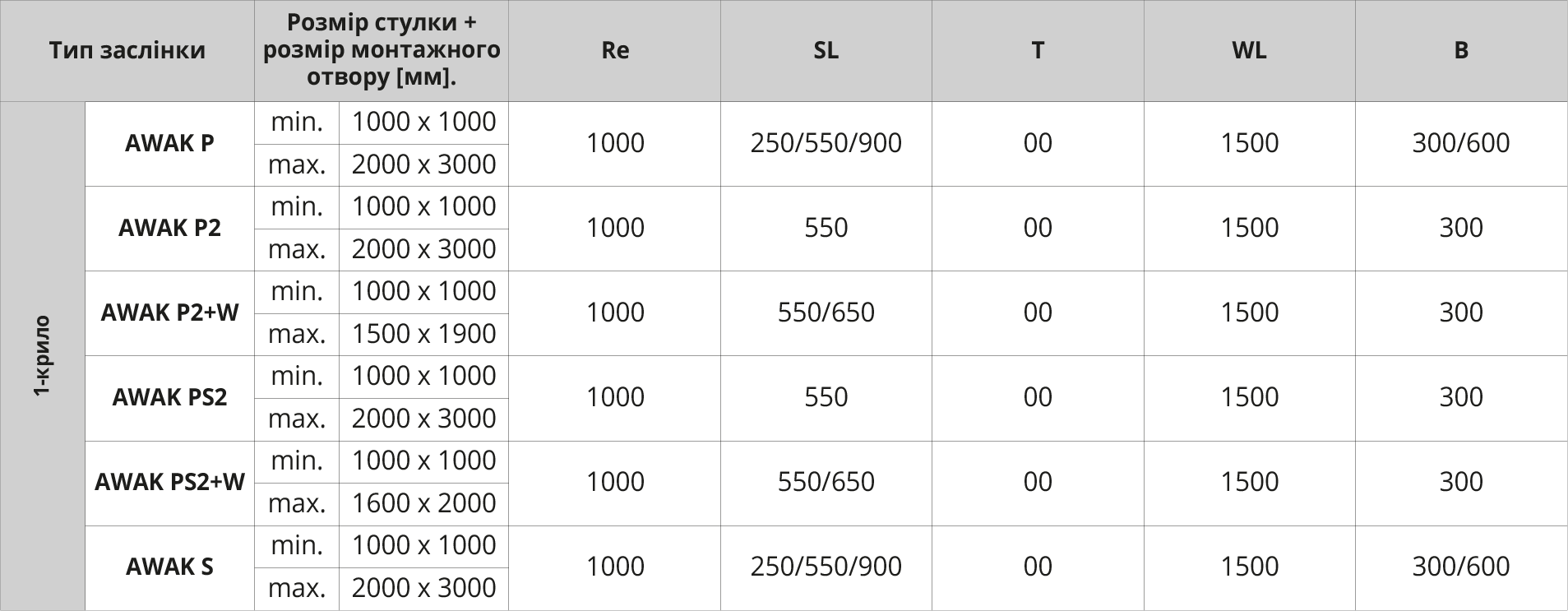Select the WL column header
1568x611 pixels.
tap(1248, 50)
